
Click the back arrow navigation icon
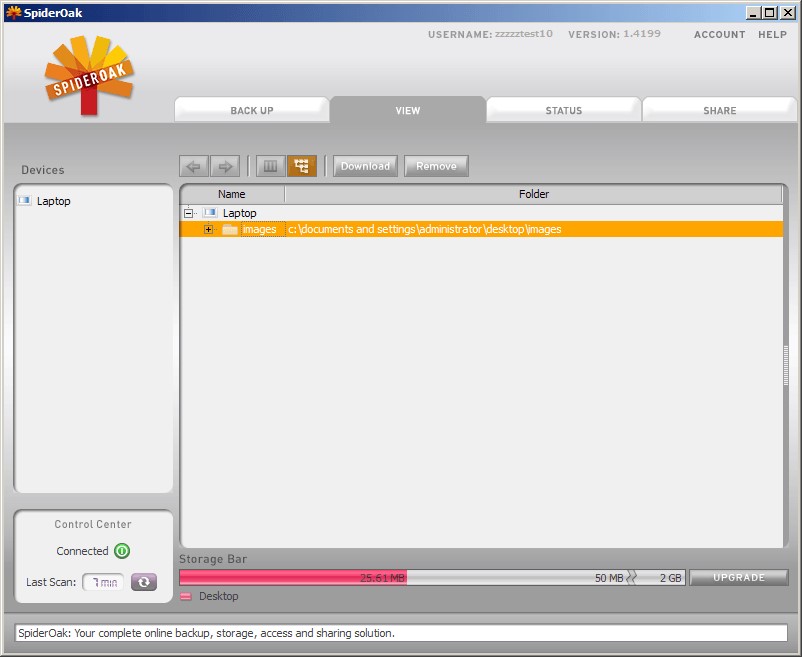click(194, 166)
